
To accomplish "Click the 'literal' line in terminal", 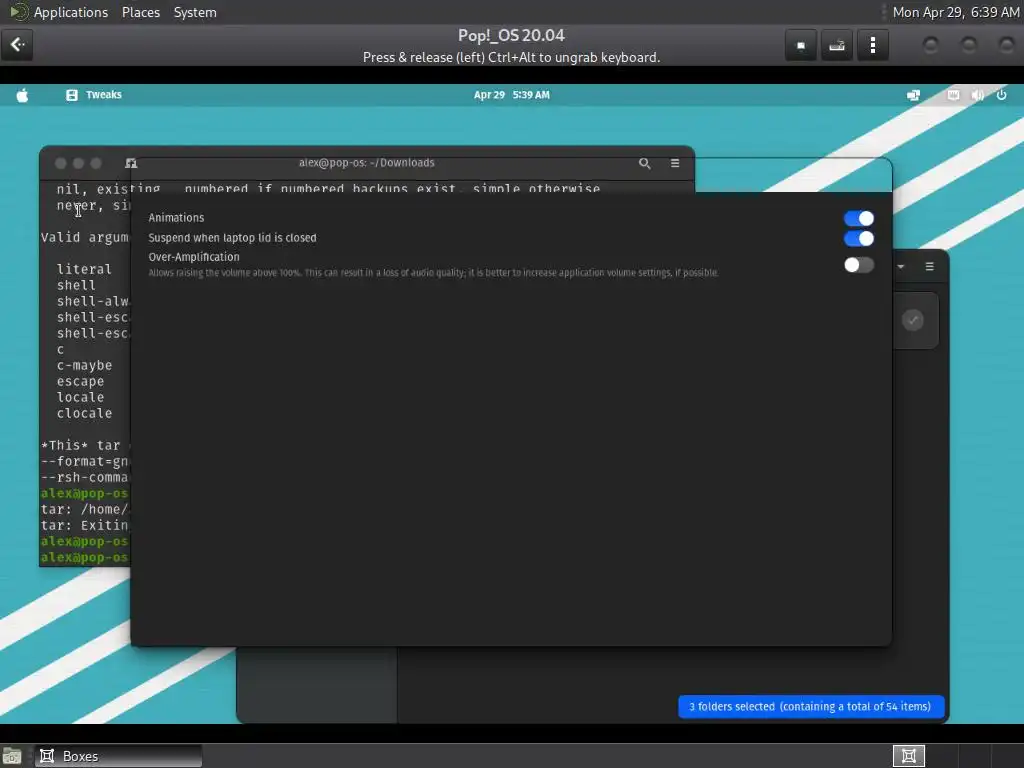I will pos(84,269).
